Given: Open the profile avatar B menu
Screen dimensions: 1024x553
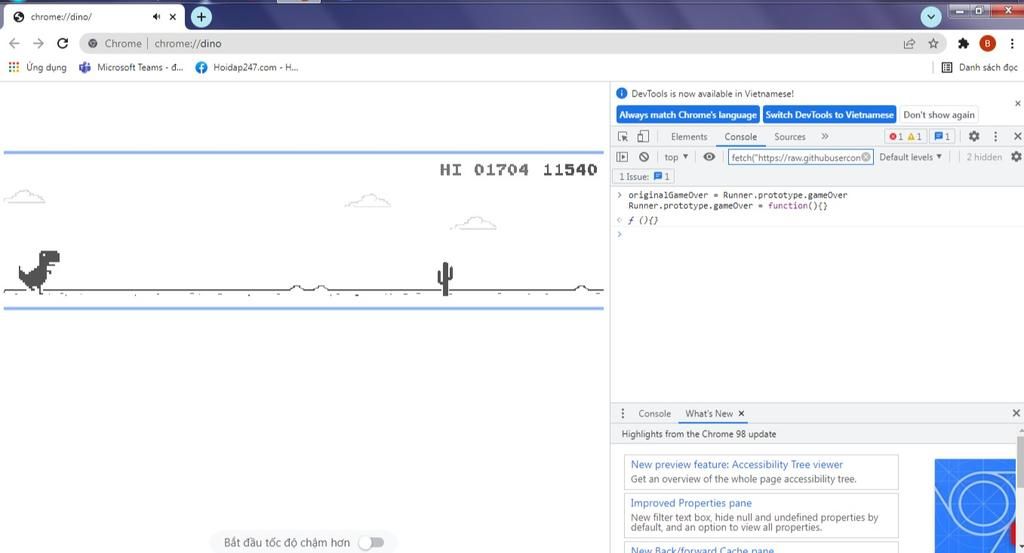Looking at the screenshot, I should pyautogui.click(x=987, y=44).
